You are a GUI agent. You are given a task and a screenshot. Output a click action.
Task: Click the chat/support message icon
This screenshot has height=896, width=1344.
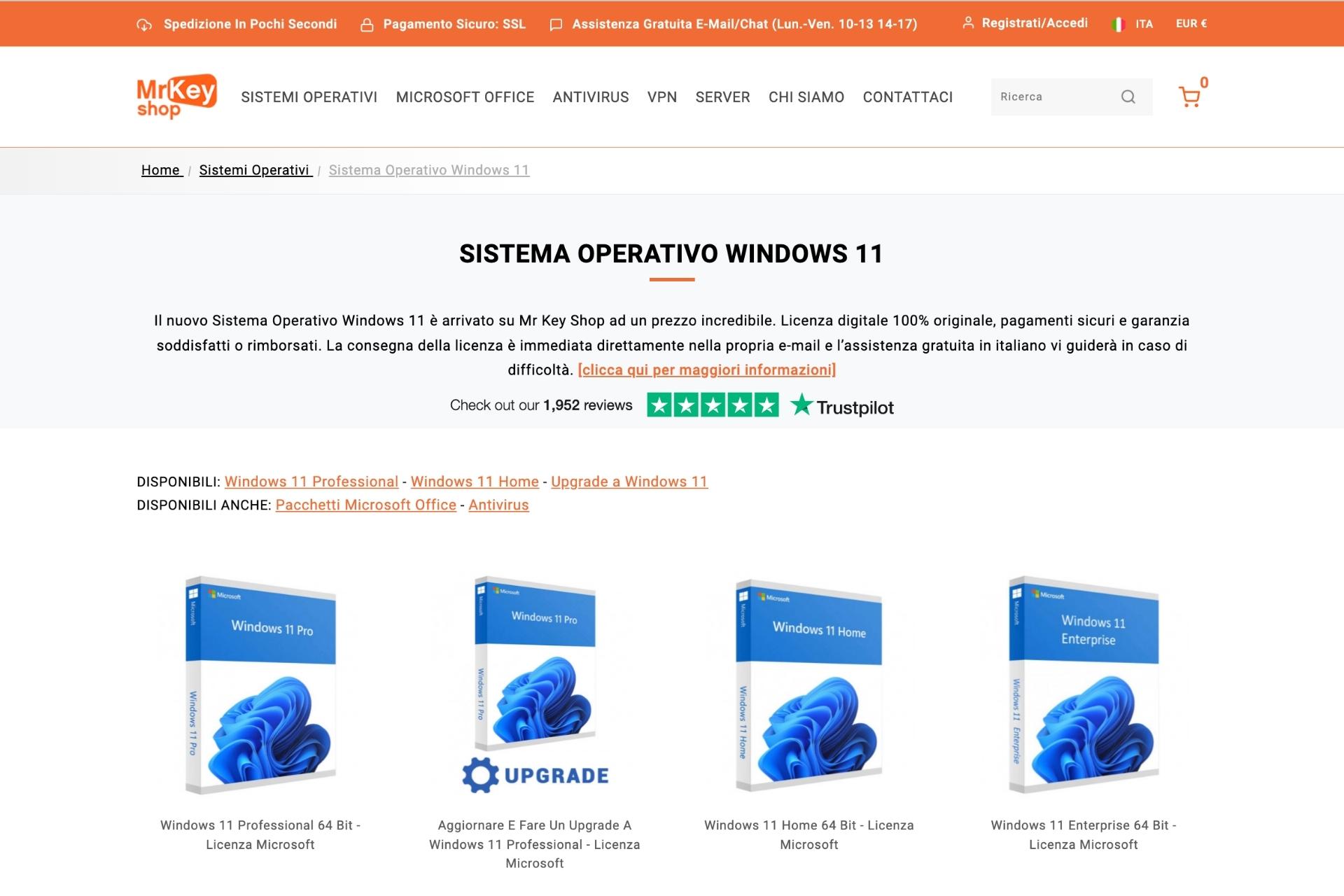pos(556,24)
